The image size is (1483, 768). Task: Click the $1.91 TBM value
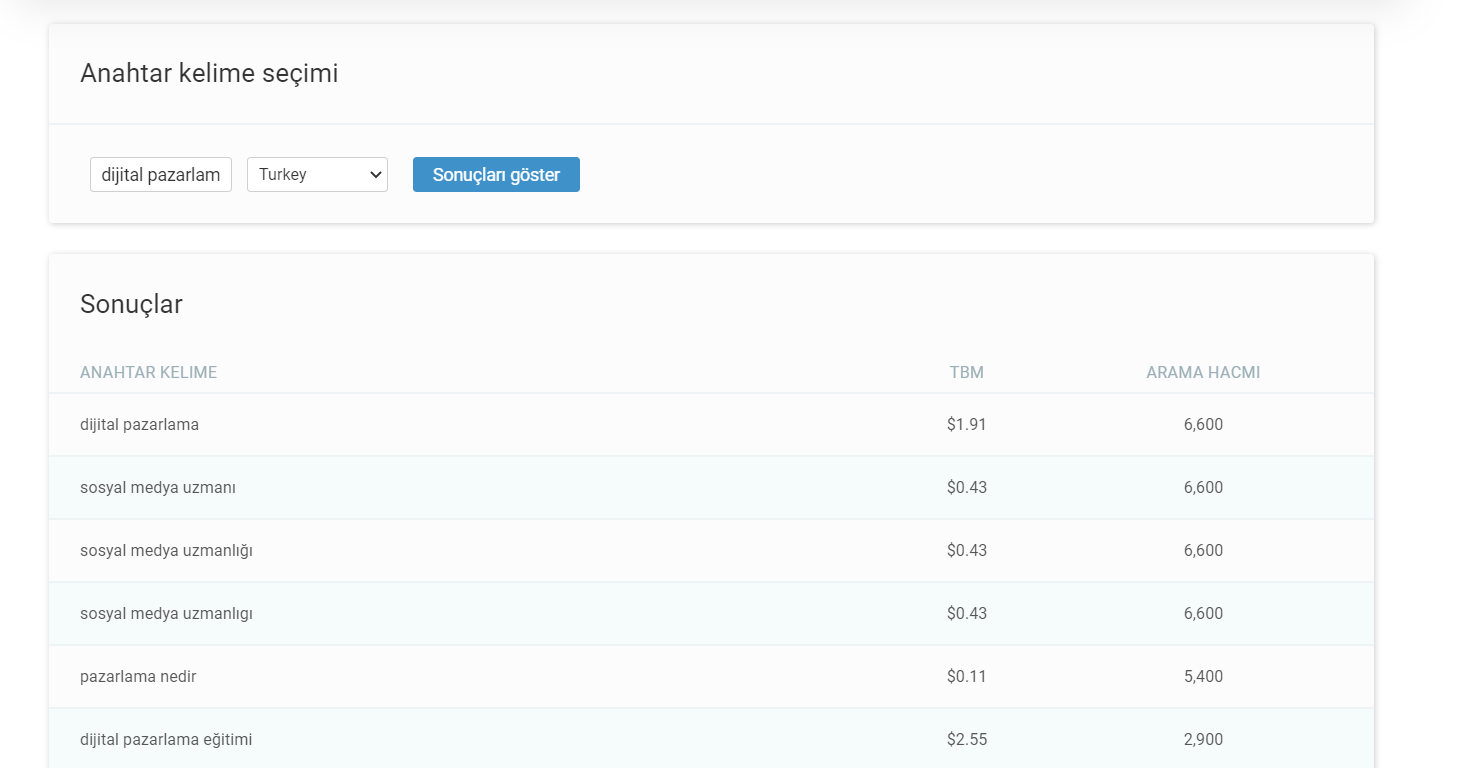point(966,425)
